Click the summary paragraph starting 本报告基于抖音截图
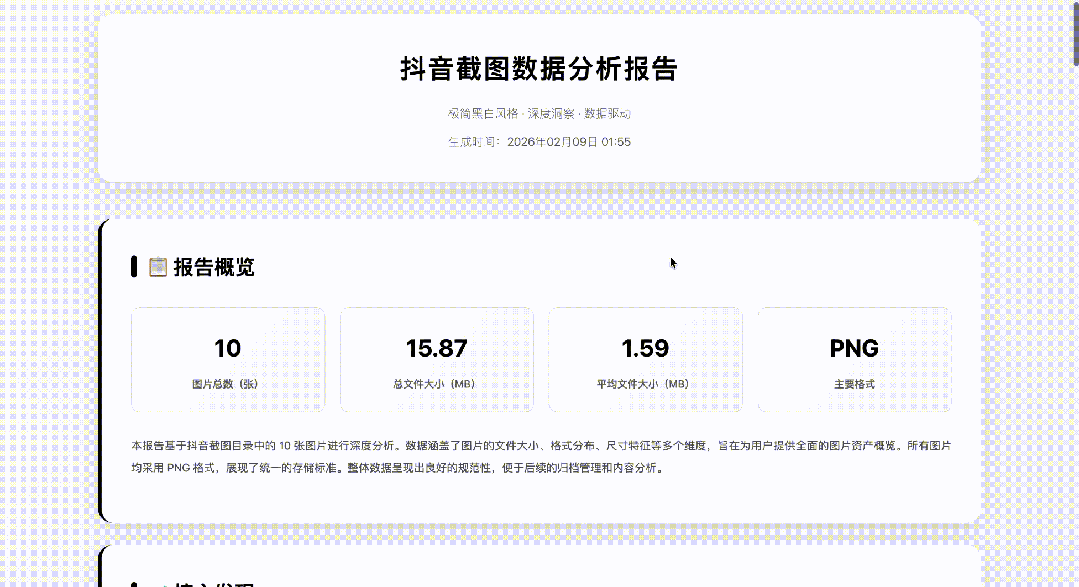1079x587 pixels. (542, 457)
